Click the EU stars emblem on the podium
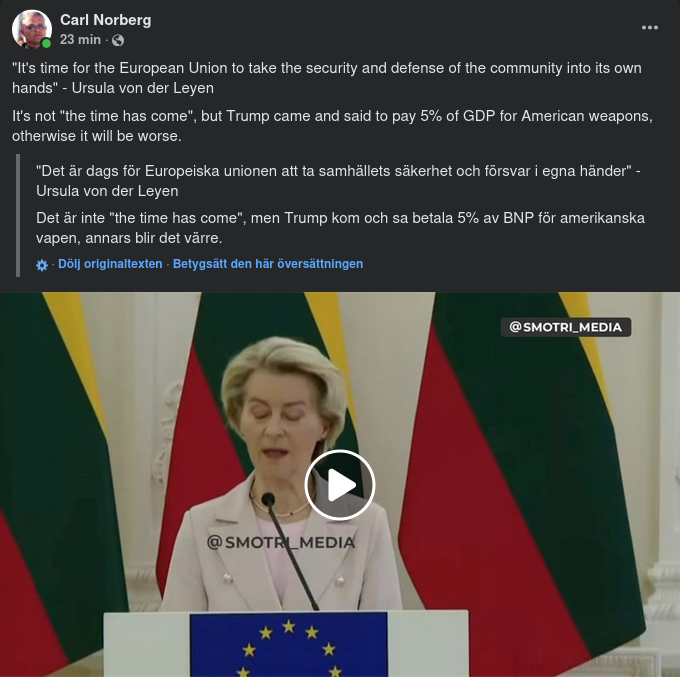 tap(288, 645)
